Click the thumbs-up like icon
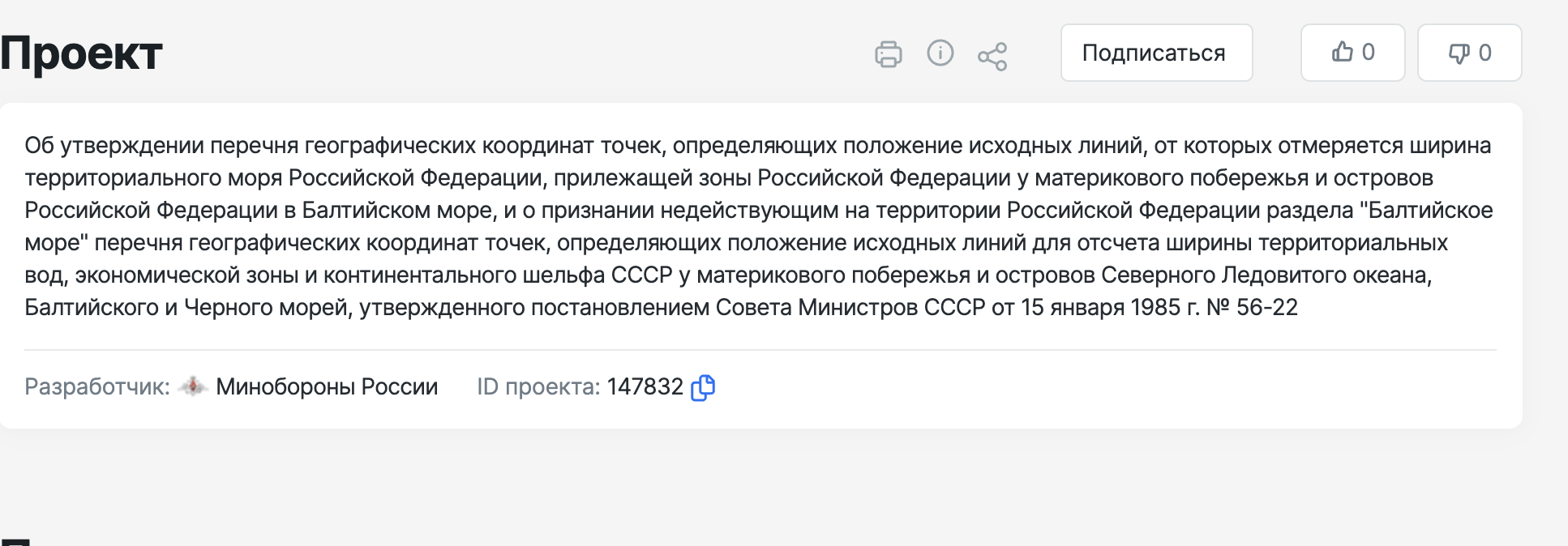Image resolution: width=1568 pixels, height=546 pixels. 1342,52
